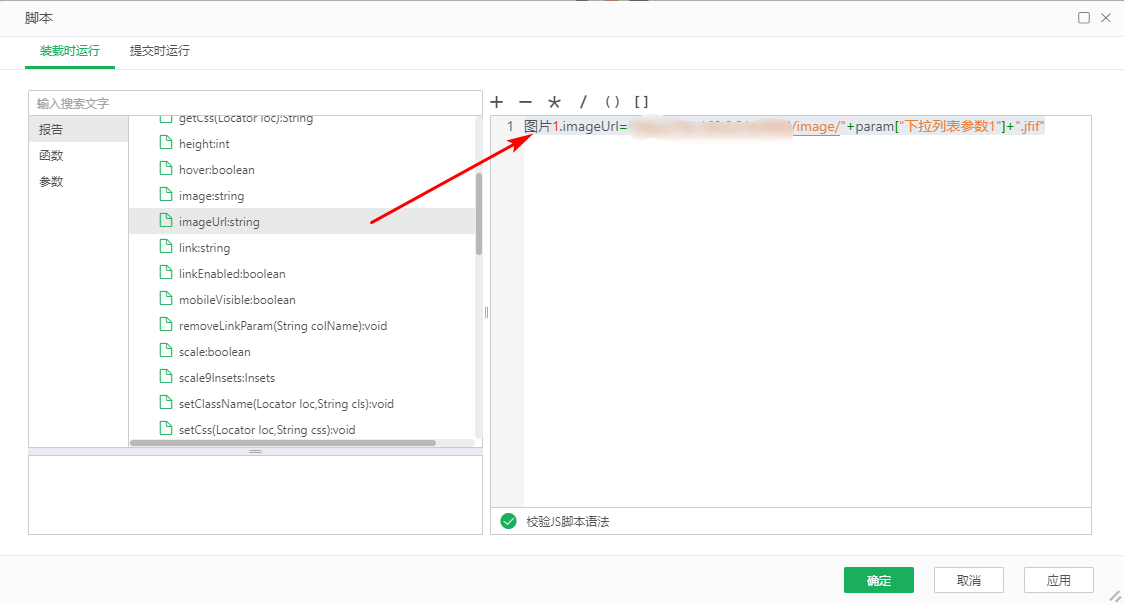Insert parentheses into script
The height and width of the screenshot is (604, 1124).
tap(613, 102)
